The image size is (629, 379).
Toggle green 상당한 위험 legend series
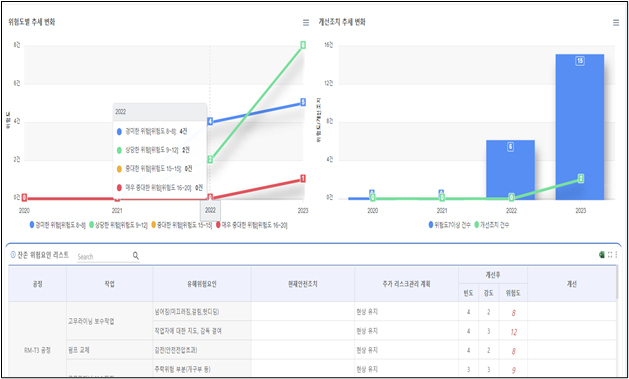pos(119,225)
